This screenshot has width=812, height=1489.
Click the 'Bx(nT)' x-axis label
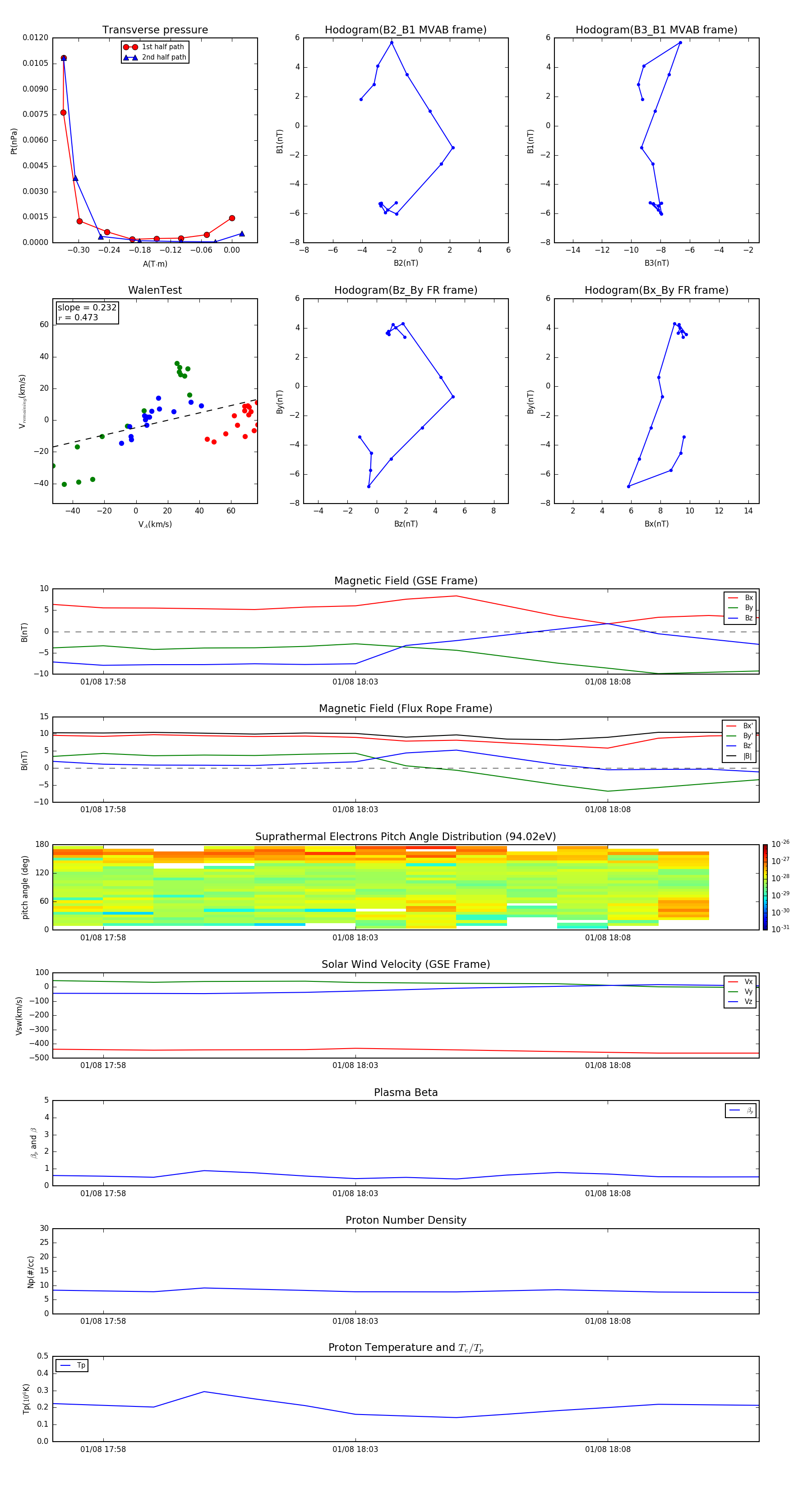(x=656, y=524)
